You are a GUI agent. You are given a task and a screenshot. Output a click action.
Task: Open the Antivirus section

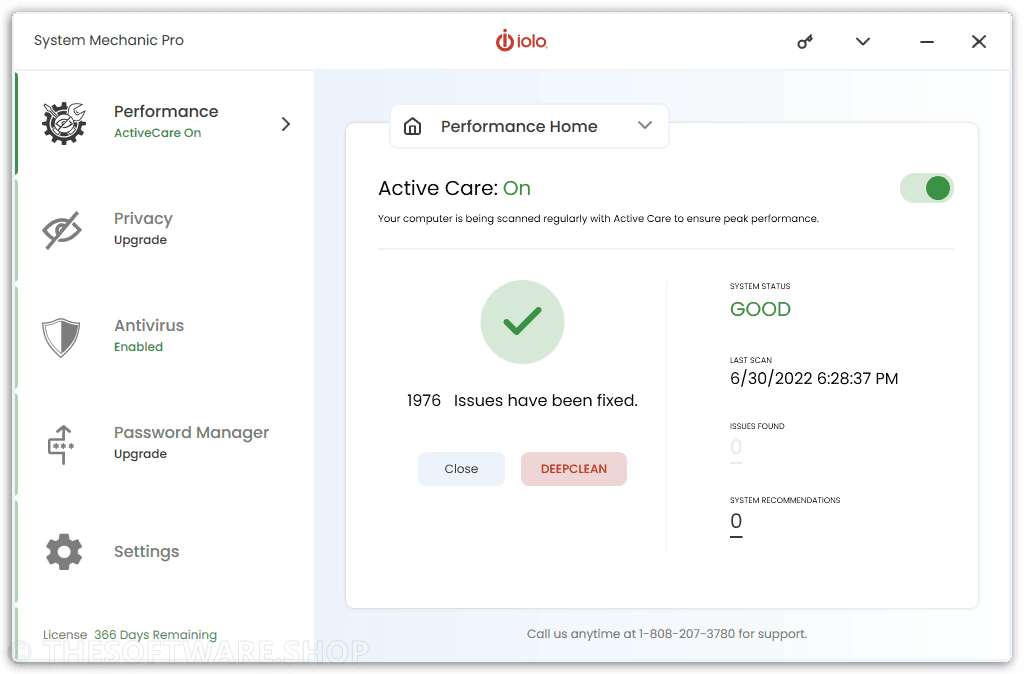click(166, 336)
